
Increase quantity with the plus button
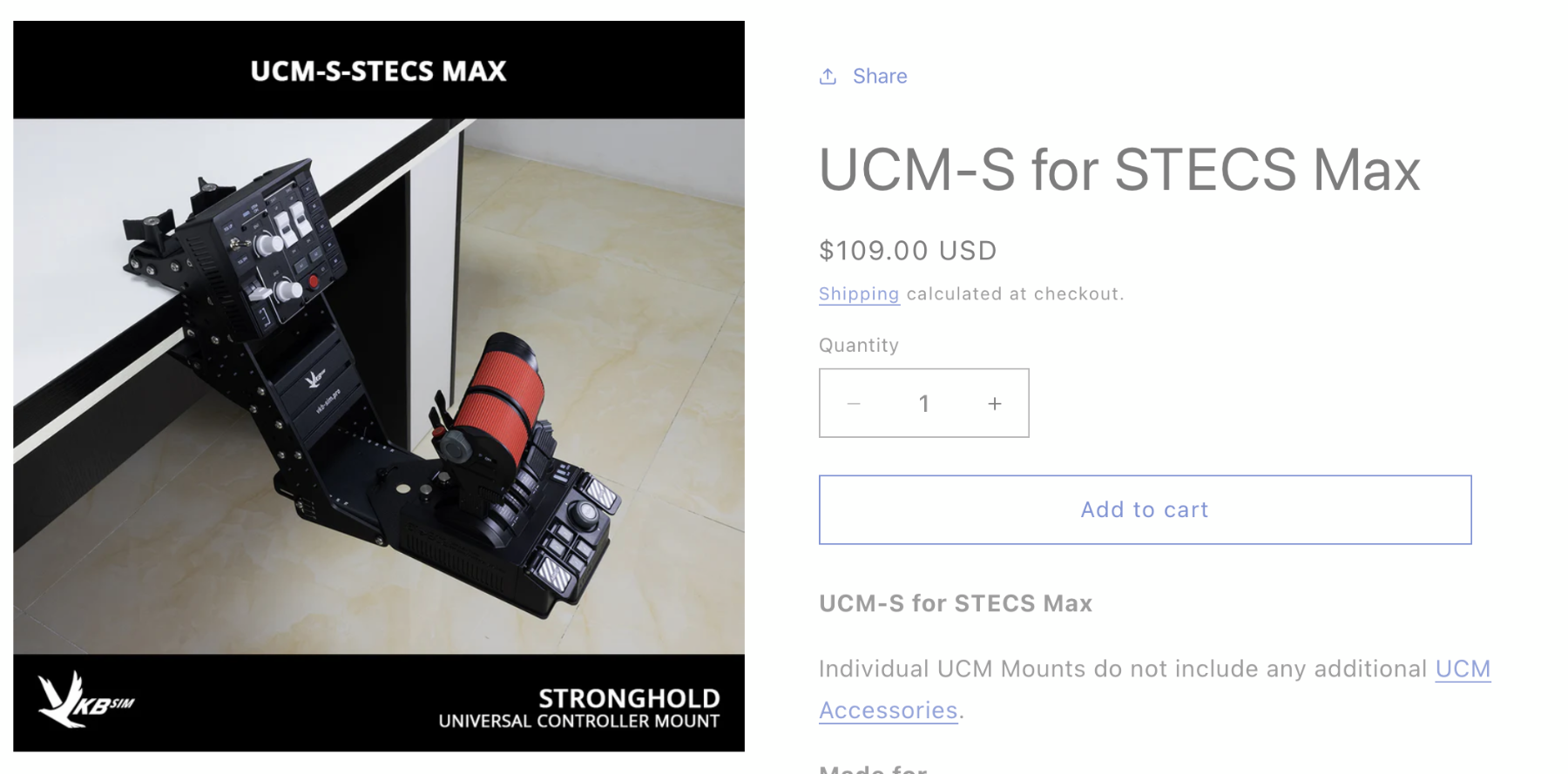point(995,403)
